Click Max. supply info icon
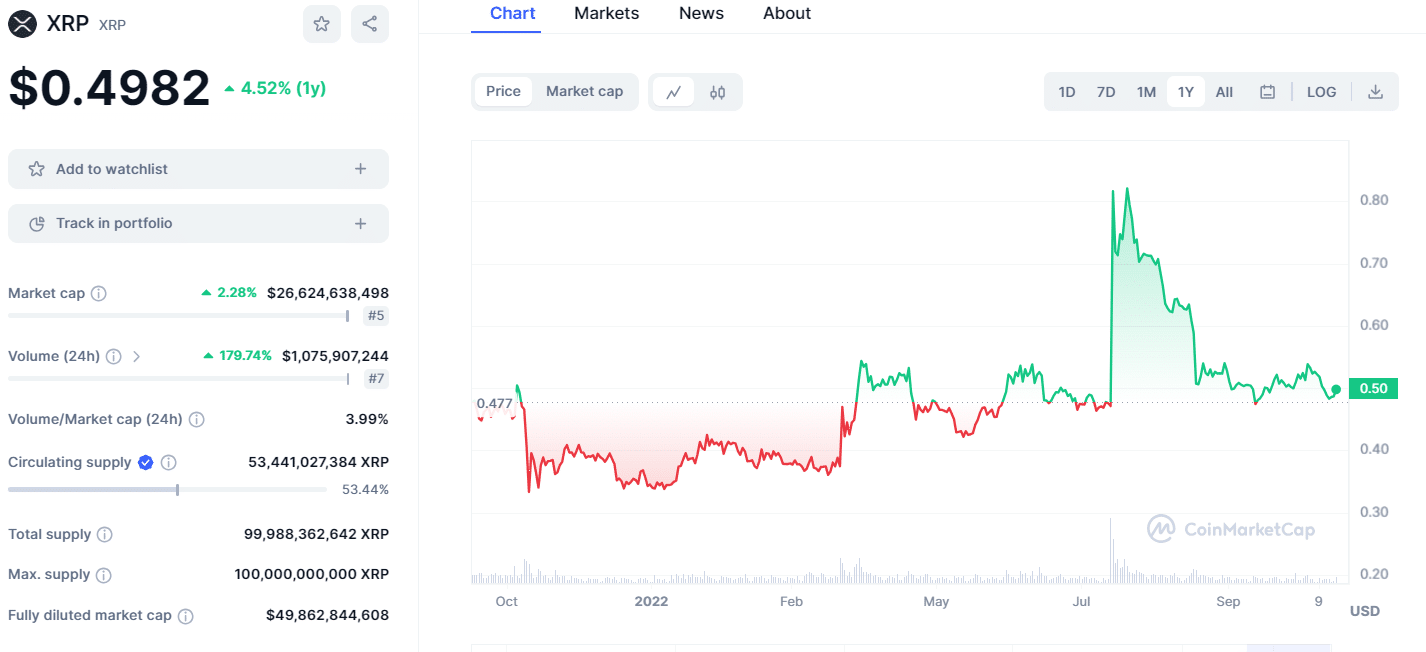This screenshot has height=652, width=1426. tap(104, 575)
